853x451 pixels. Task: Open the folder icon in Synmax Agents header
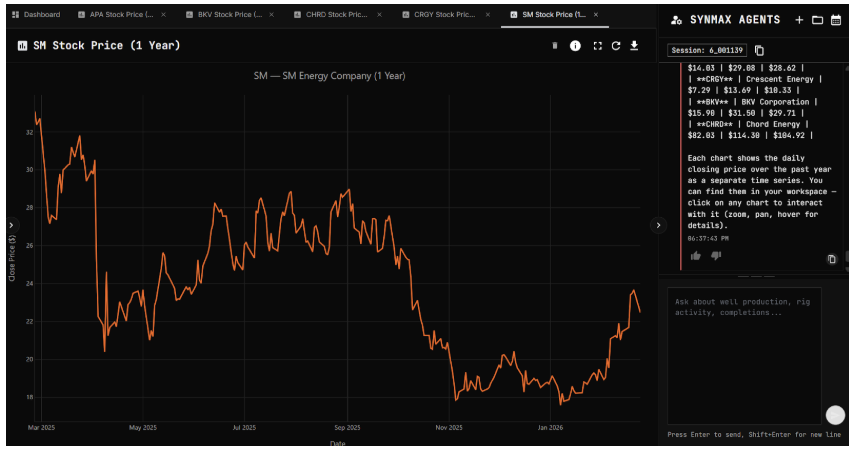pos(817,20)
